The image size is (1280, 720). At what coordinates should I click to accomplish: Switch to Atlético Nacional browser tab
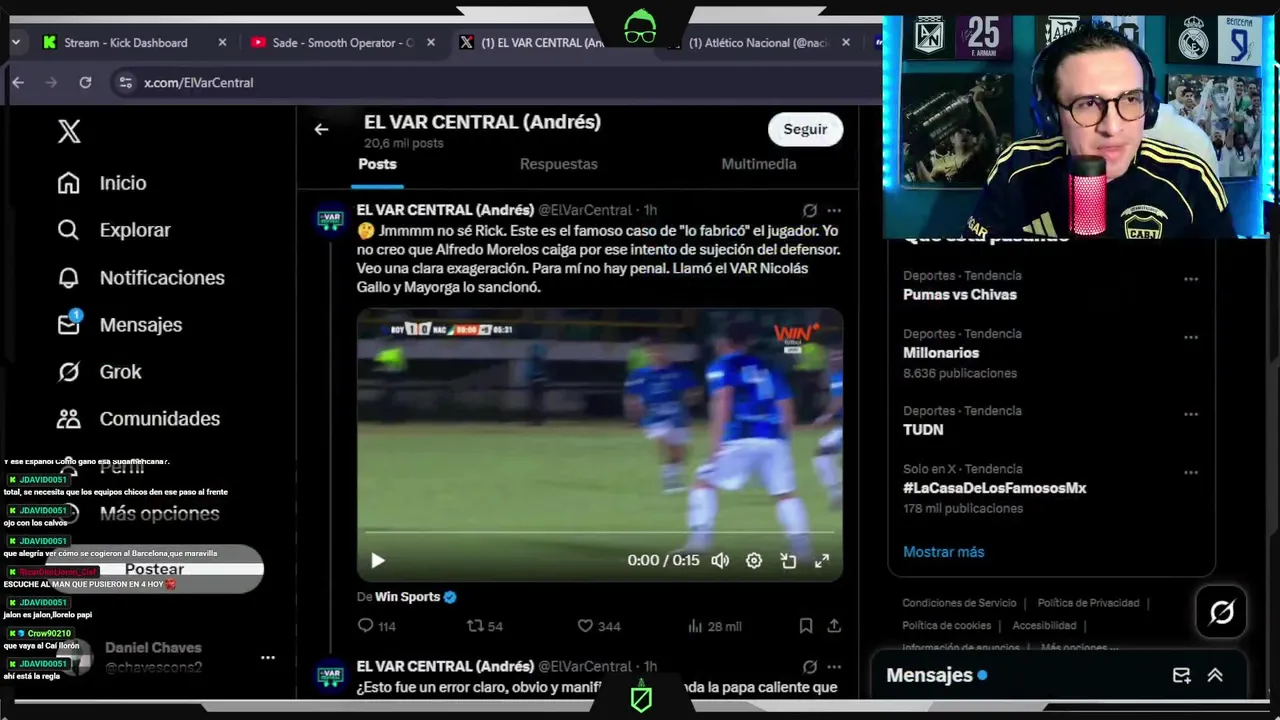tap(759, 43)
